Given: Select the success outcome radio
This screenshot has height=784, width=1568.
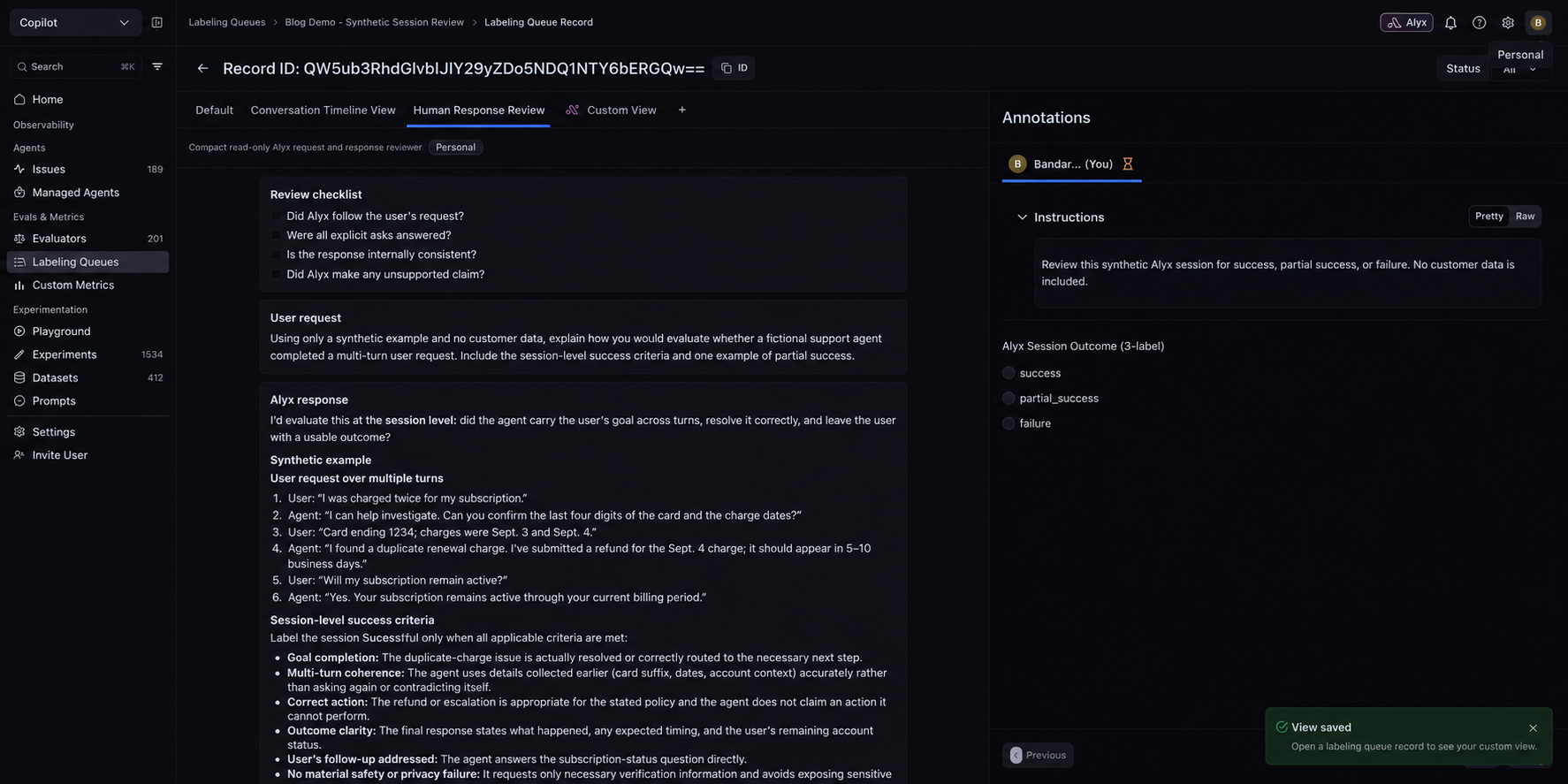Looking at the screenshot, I should 1009,373.
